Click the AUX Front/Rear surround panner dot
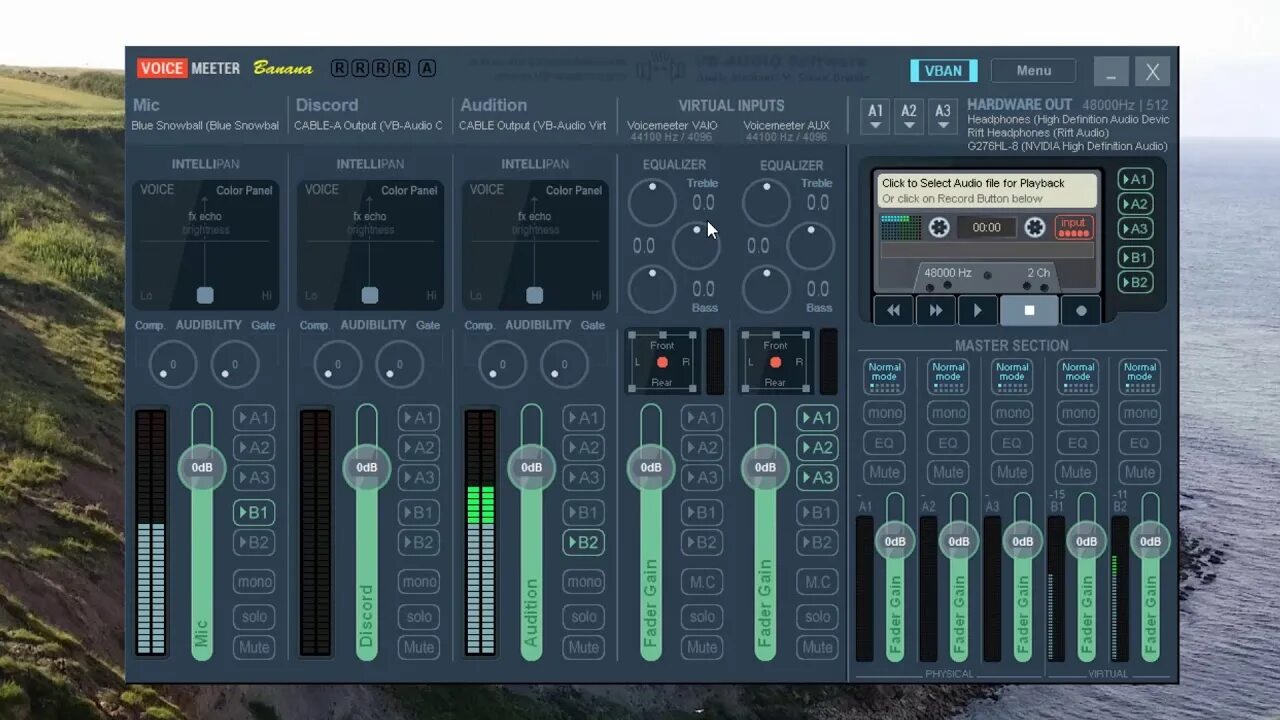 pyautogui.click(x=775, y=362)
